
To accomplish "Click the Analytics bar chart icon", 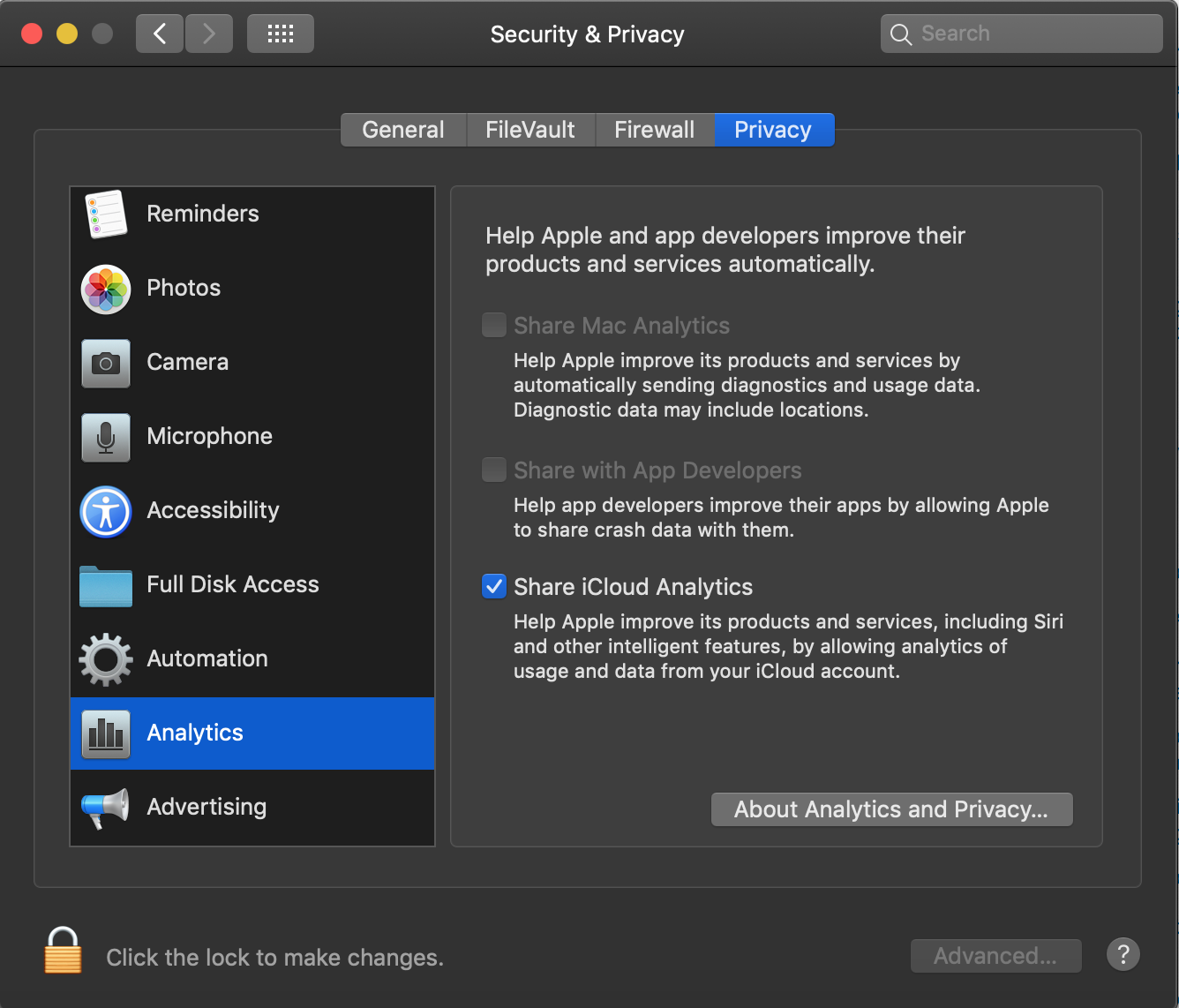I will pos(106,734).
